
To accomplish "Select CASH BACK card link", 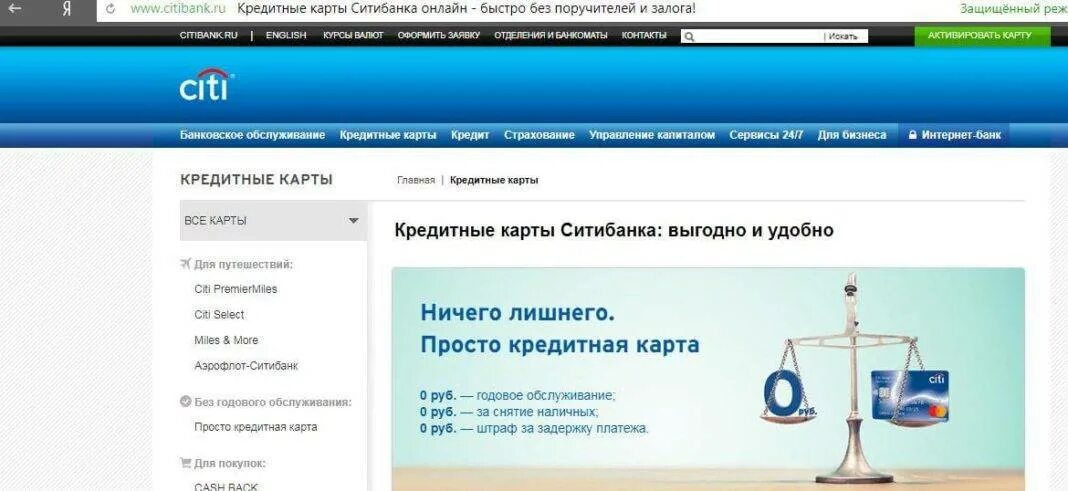I will click(x=226, y=486).
